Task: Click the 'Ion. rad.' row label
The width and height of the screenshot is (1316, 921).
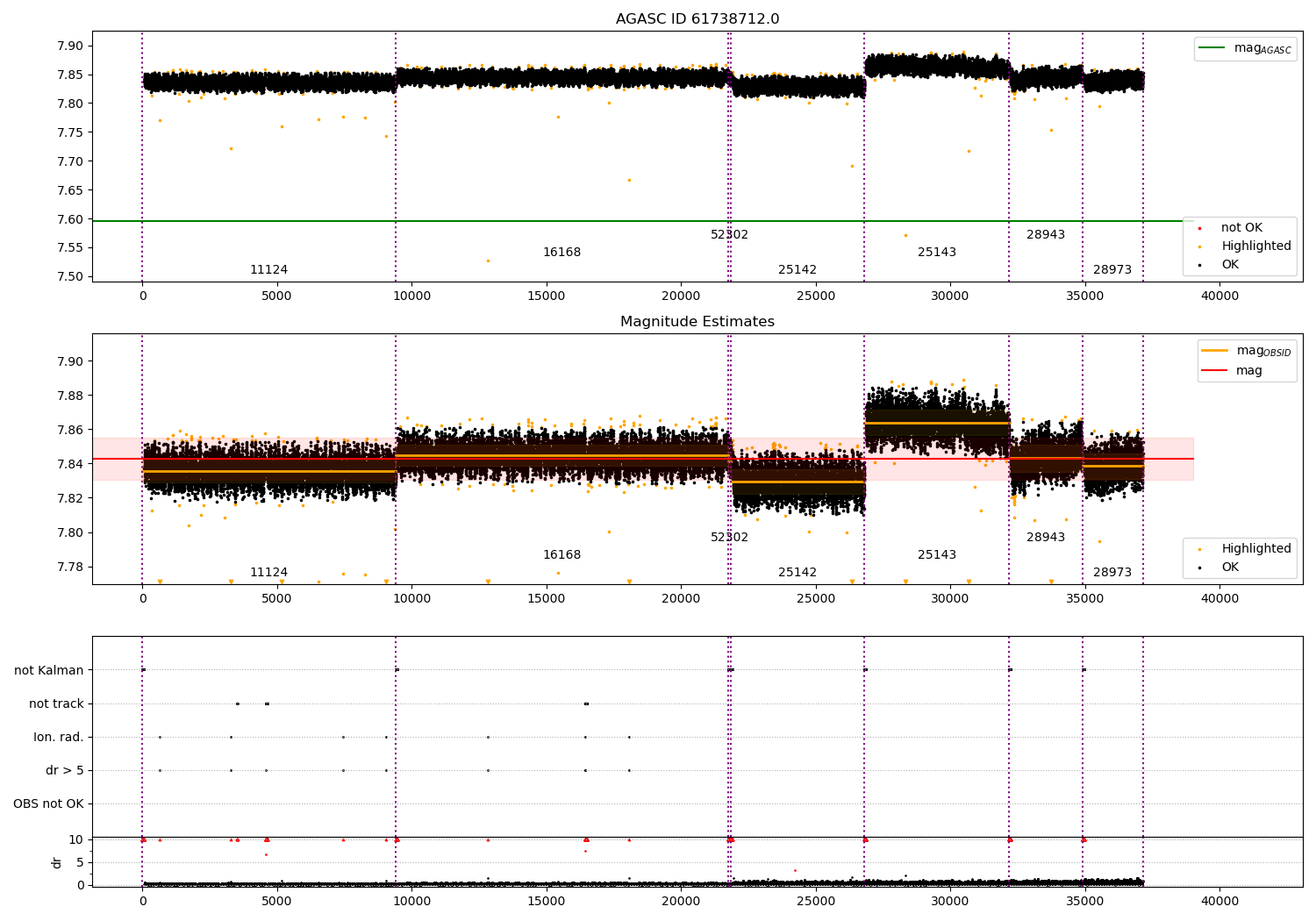Action: (x=59, y=737)
